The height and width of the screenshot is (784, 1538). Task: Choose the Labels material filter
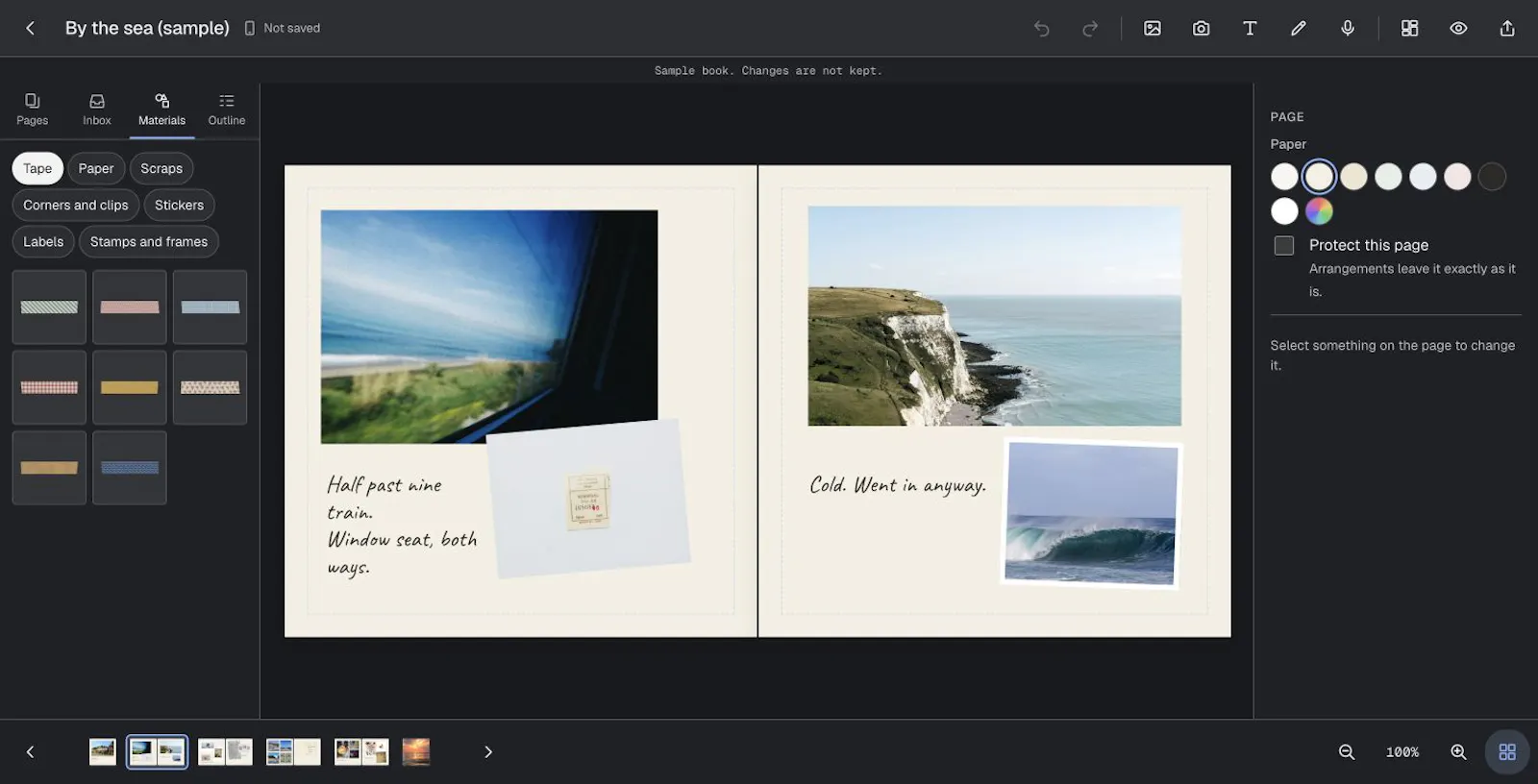tap(43, 241)
